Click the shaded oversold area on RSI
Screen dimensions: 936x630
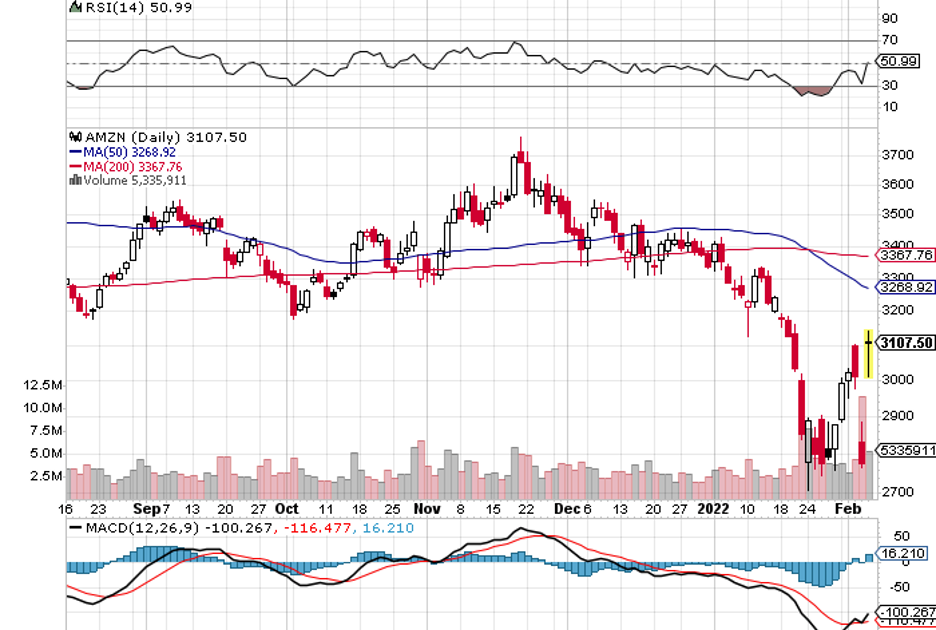tap(810, 91)
